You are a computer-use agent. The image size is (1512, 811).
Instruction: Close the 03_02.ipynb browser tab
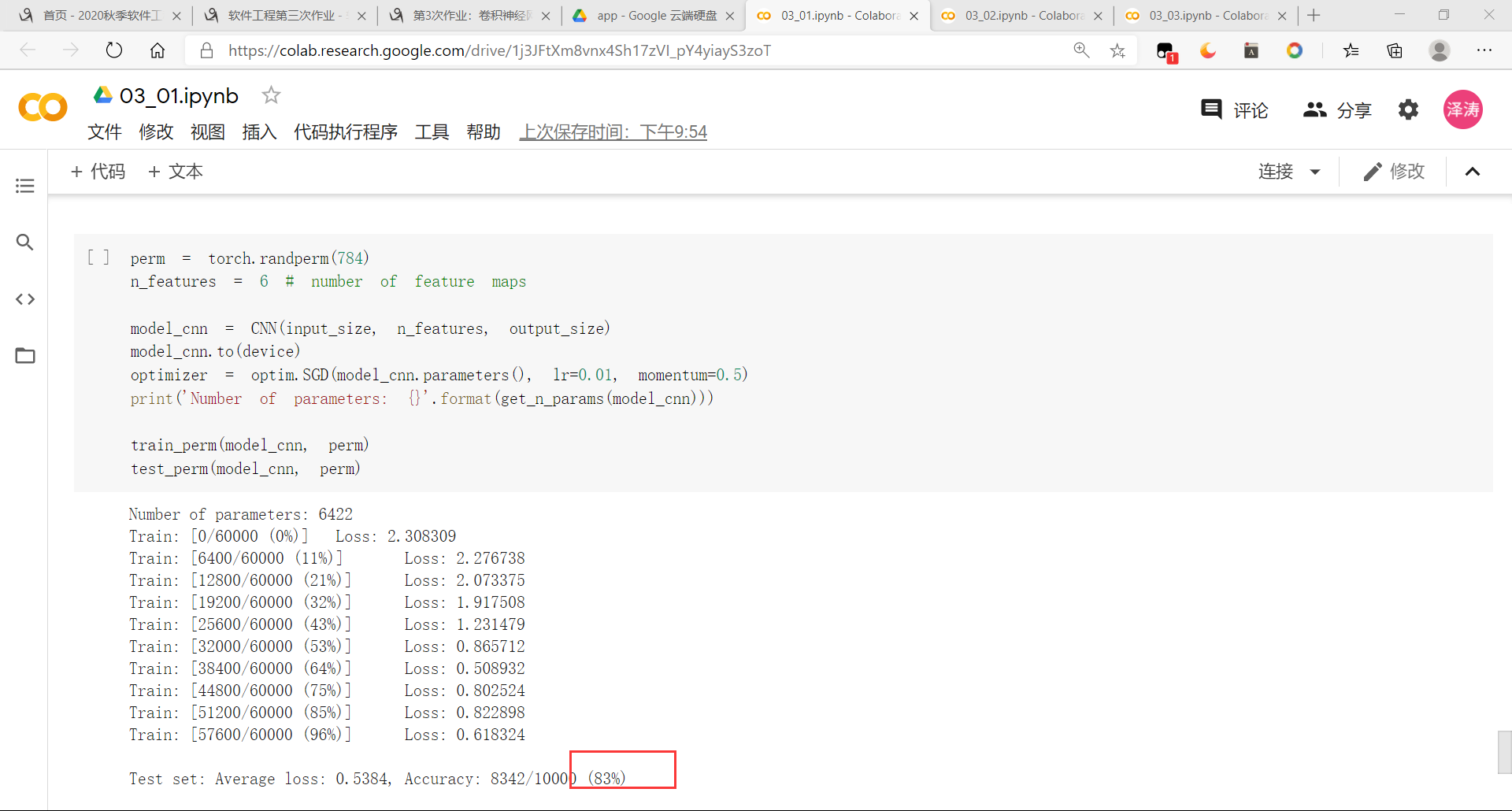(x=1098, y=16)
